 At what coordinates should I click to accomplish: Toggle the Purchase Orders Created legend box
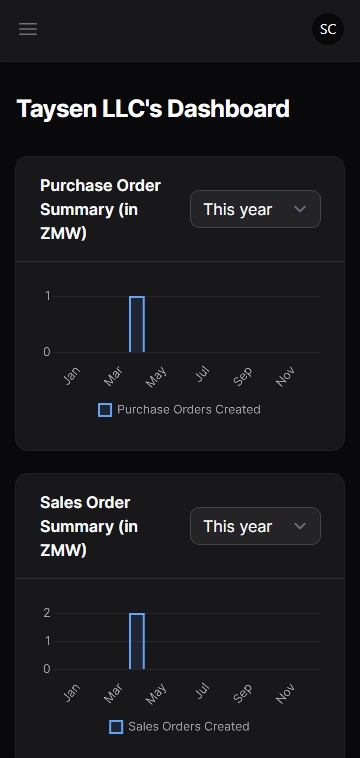(x=105, y=410)
